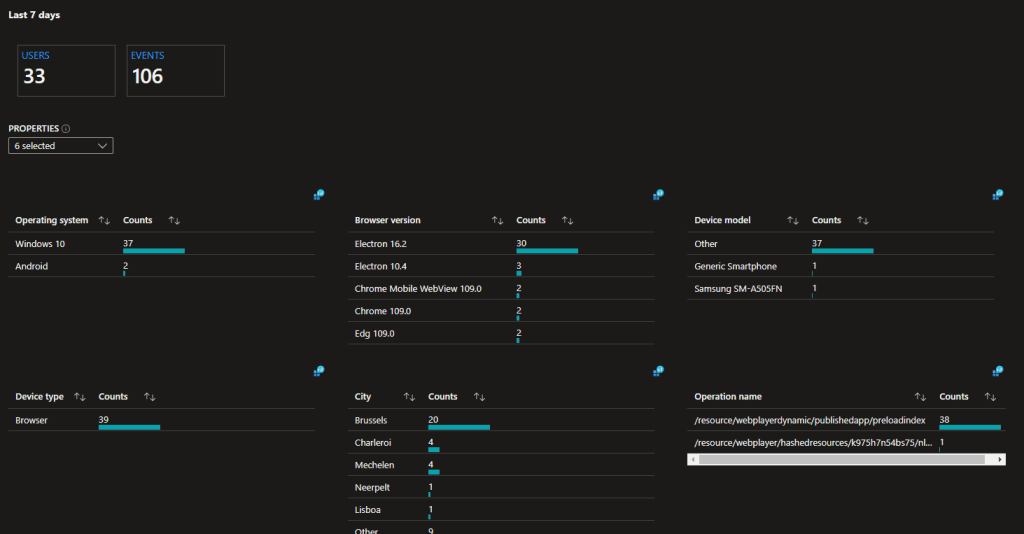The image size is (1024, 534).
Task: Click the info icon next to PROPERTIES
Action: tap(66, 129)
